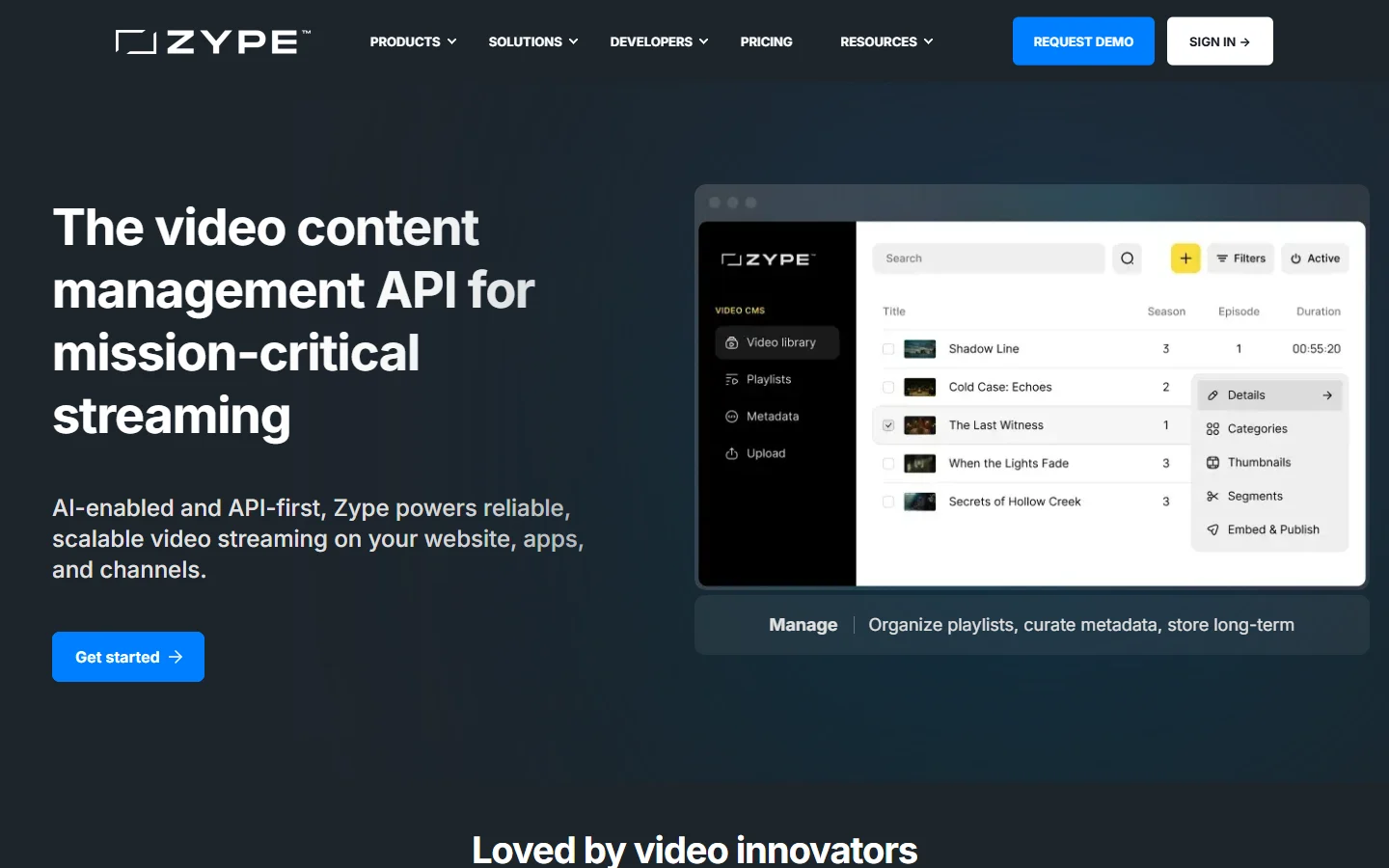1389x868 pixels.
Task: Expand the Developers dropdown menu
Action: (x=659, y=41)
